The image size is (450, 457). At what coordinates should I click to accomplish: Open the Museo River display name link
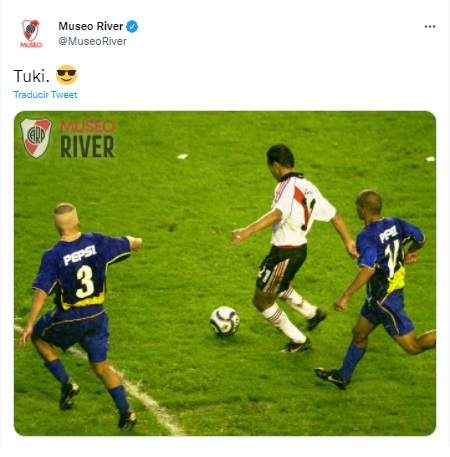[x=91, y=26]
